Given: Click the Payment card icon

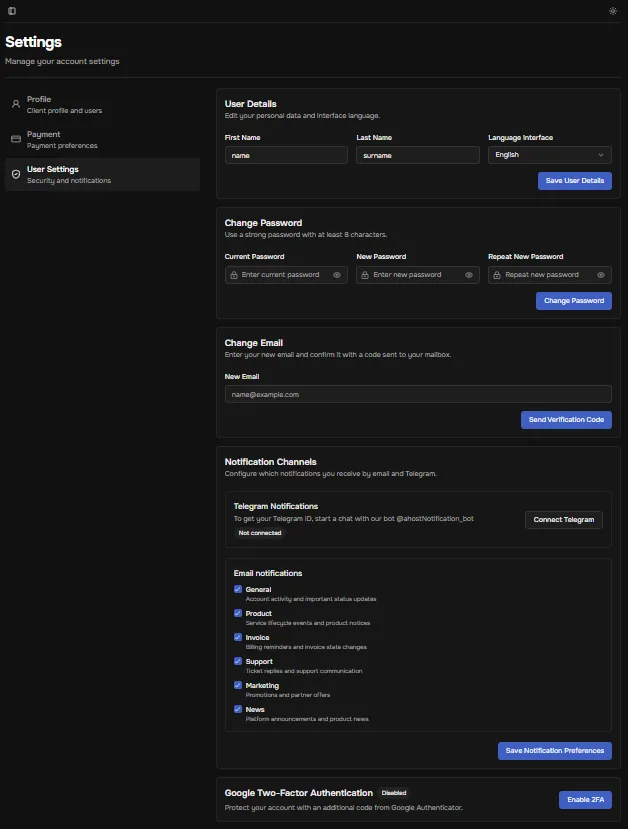Looking at the screenshot, I should [x=16, y=139].
